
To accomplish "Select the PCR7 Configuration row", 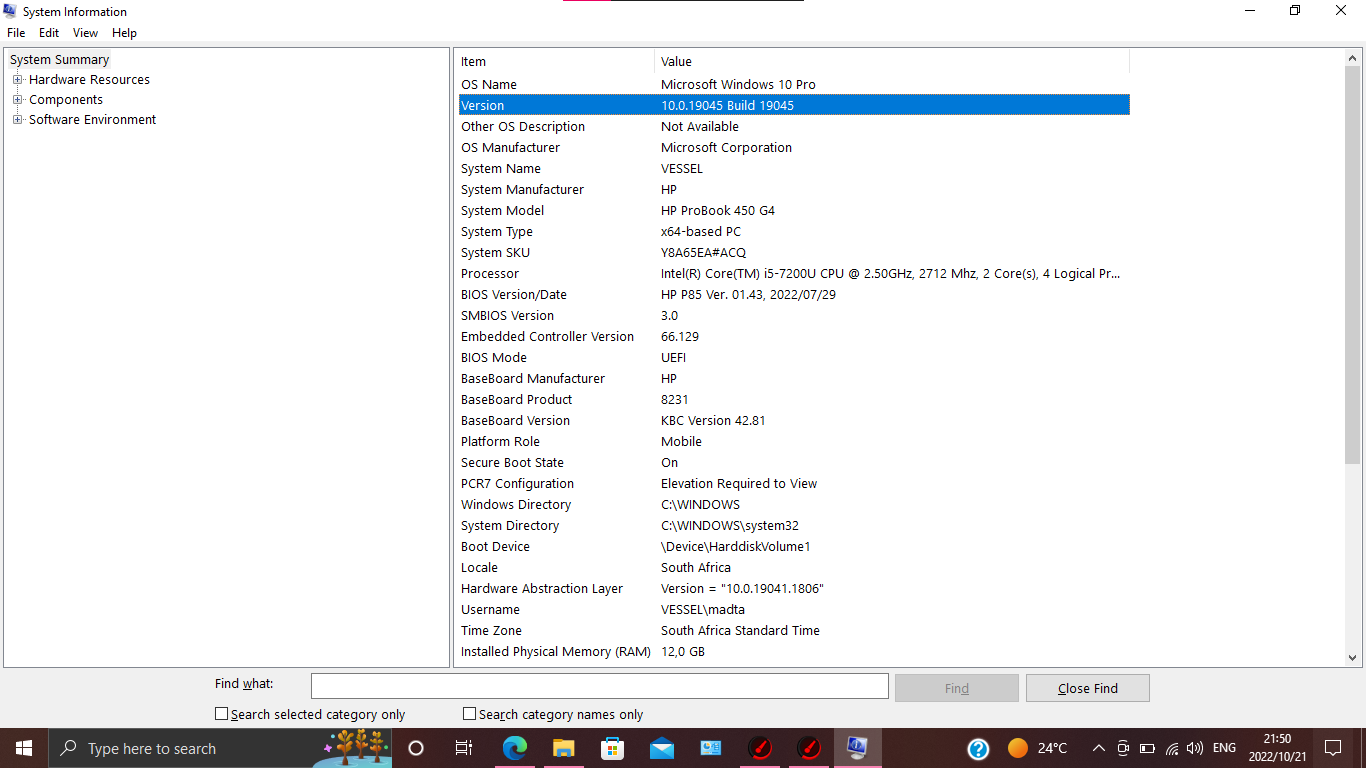I will [x=794, y=484].
